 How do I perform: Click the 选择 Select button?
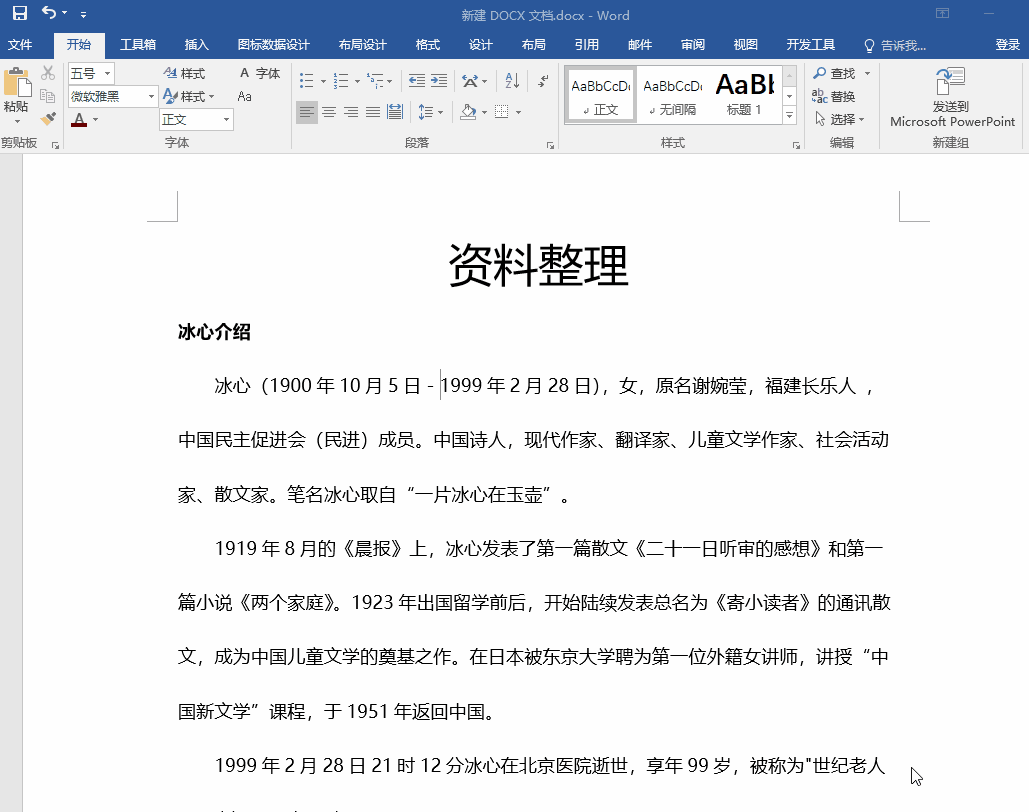(839, 119)
